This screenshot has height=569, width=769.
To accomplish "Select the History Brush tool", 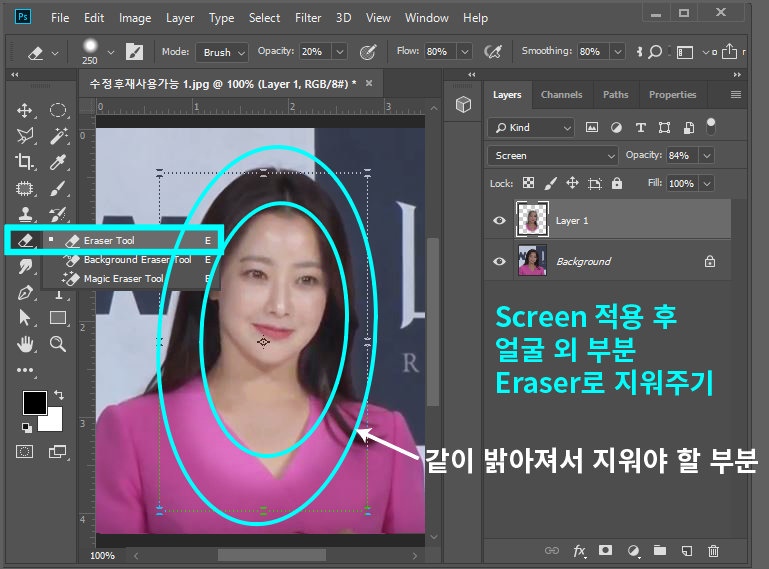I will coord(58,214).
